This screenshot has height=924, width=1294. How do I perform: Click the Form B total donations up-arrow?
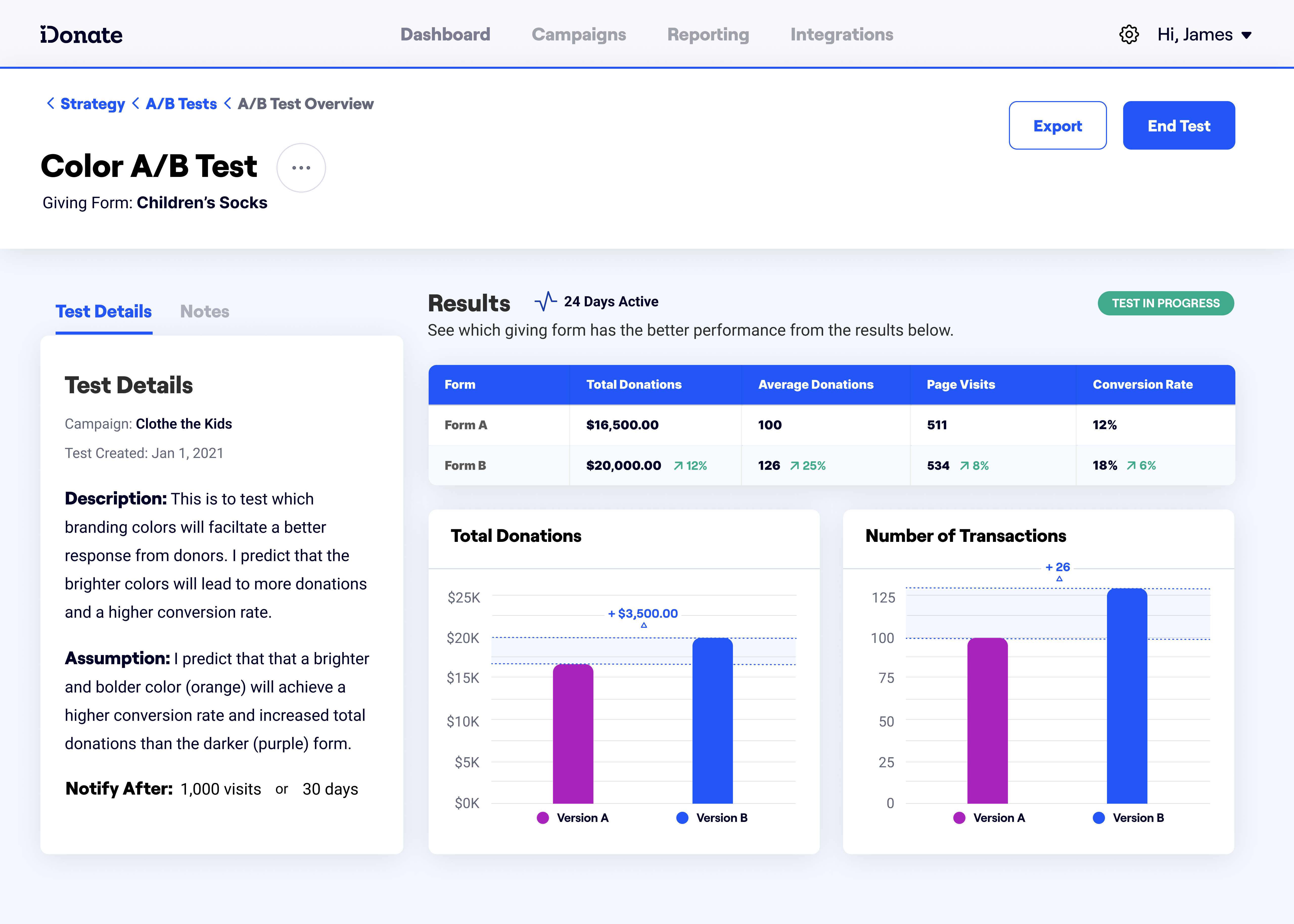click(678, 466)
